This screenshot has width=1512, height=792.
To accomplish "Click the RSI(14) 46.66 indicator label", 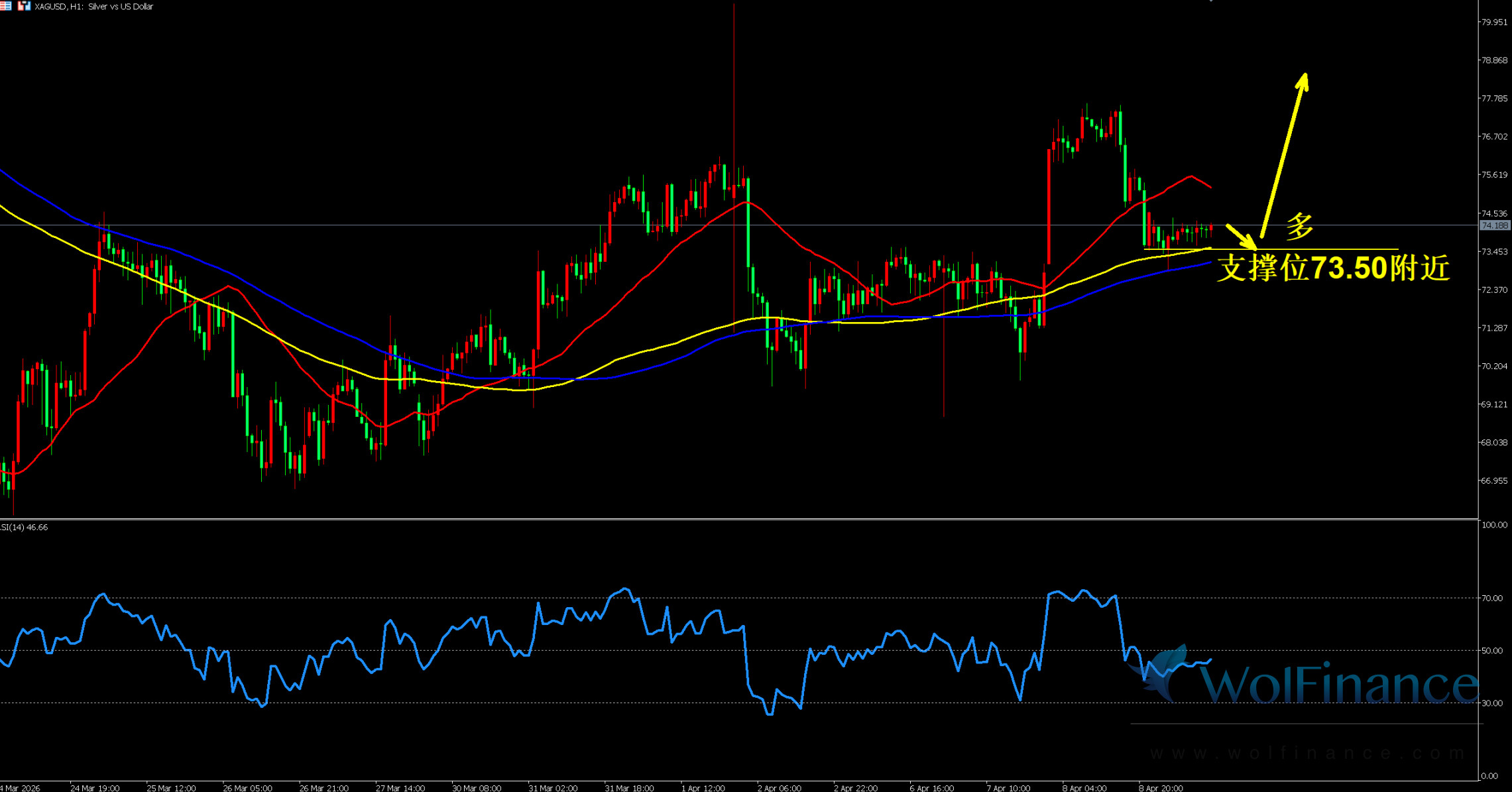I will [x=24, y=528].
